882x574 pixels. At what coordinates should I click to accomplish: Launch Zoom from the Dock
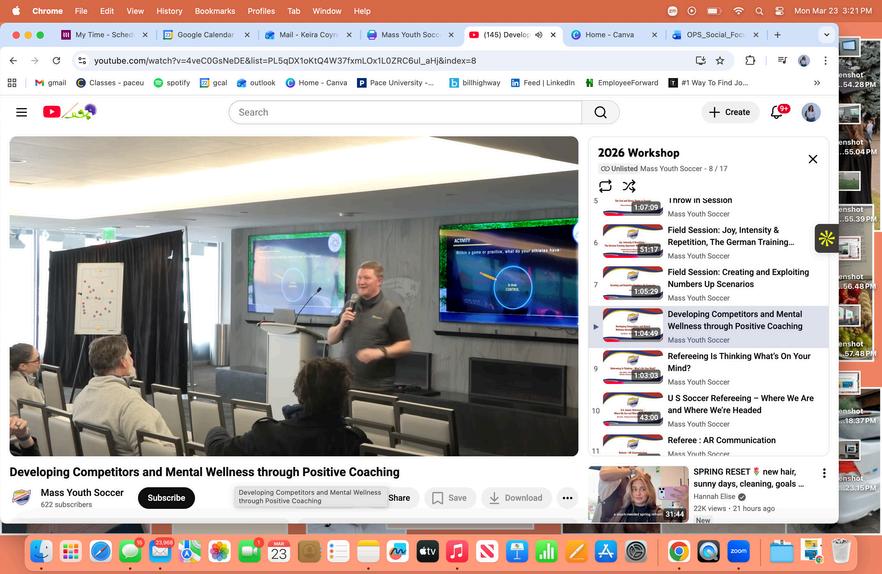(x=739, y=551)
